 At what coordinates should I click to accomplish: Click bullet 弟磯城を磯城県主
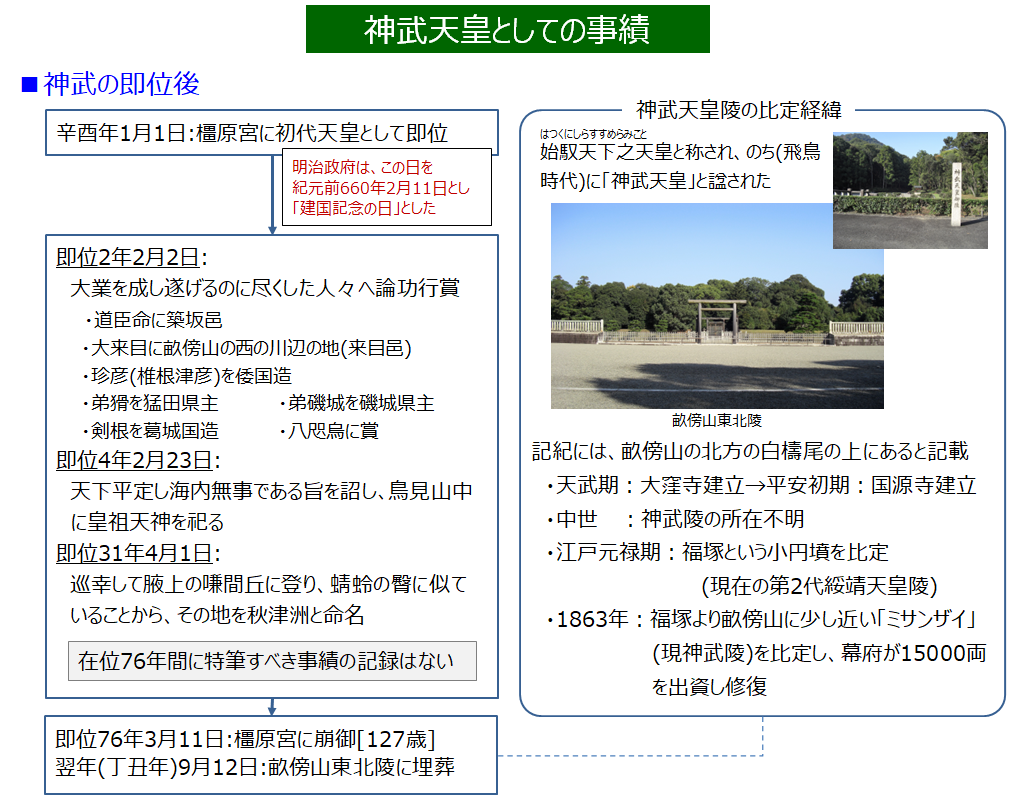pos(357,403)
